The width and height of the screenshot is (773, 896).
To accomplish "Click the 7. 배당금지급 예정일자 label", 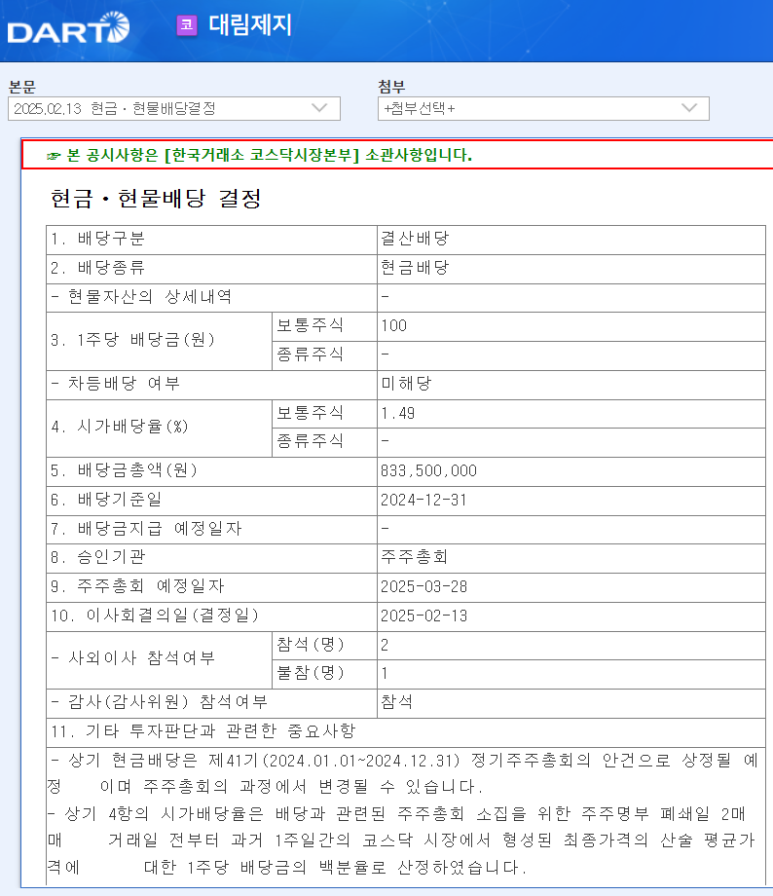I will point(146,529).
